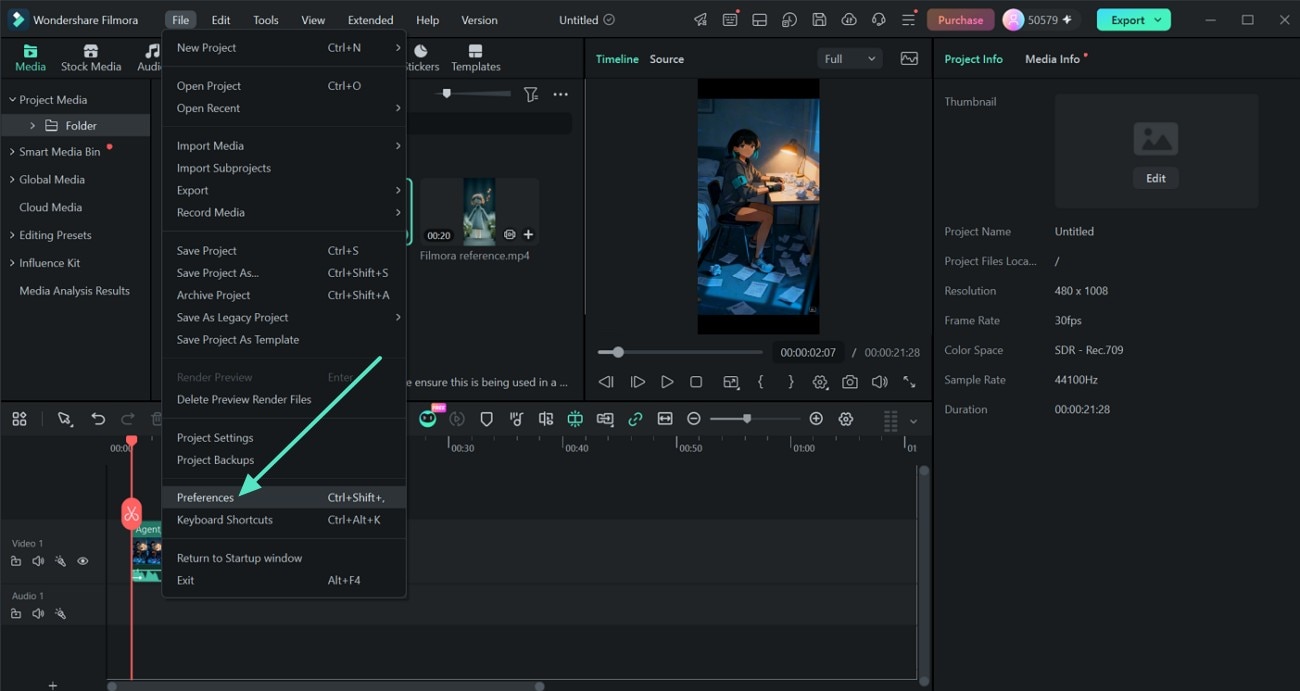Adjust the timeline zoom slider handle

point(746,419)
